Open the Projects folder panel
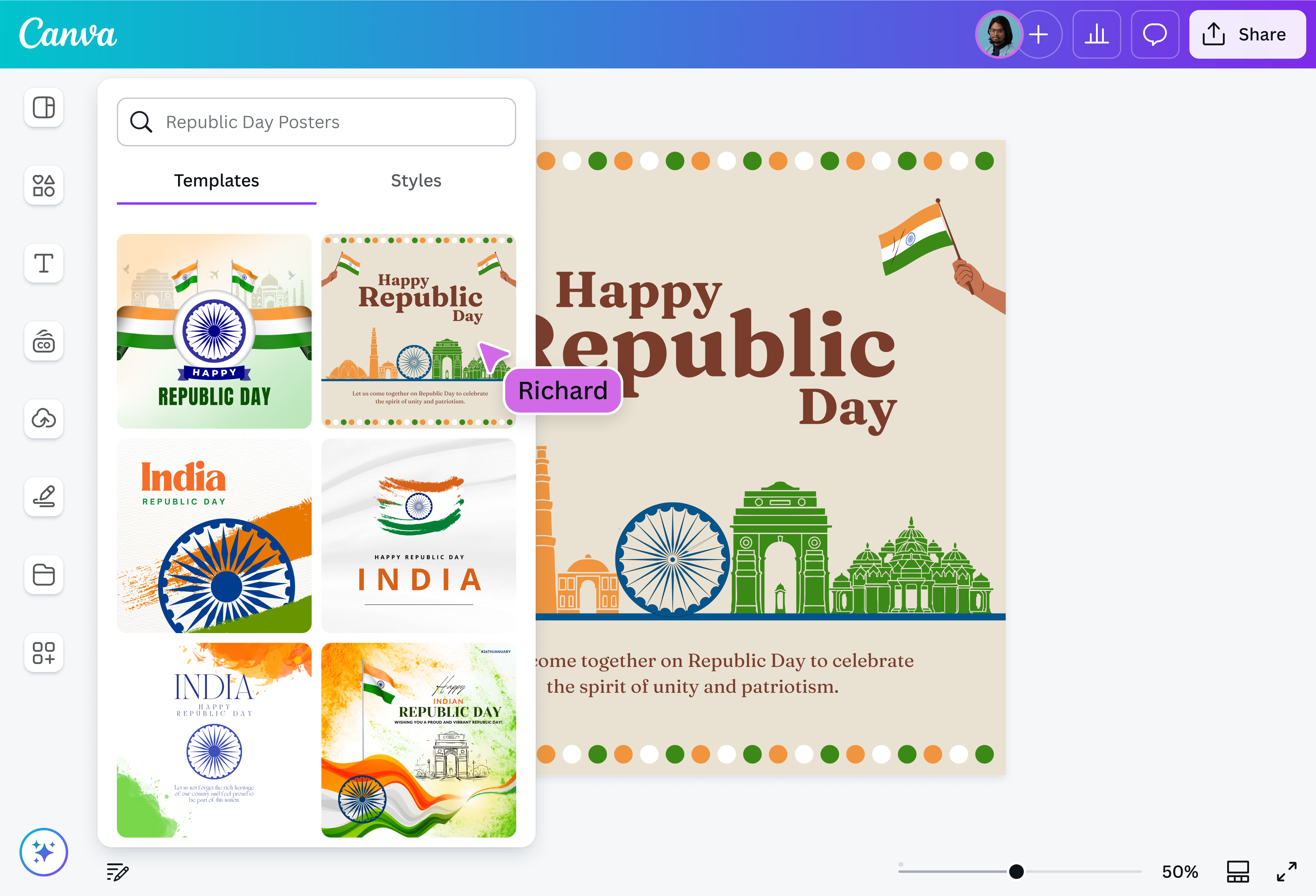The height and width of the screenshot is (896, 1316). pyautogui.click(x=44, y=575)
